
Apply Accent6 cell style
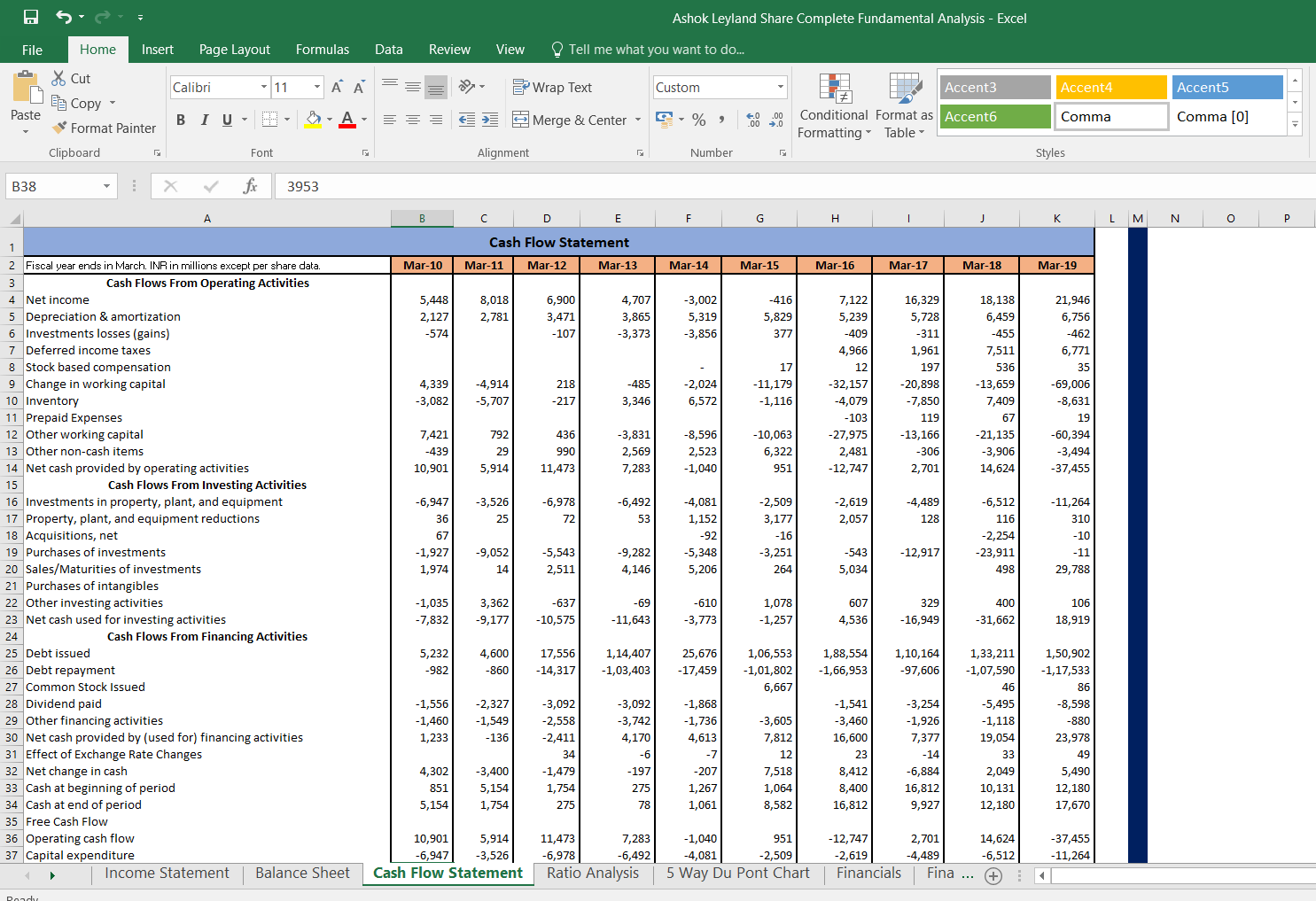tap(995, 116)
